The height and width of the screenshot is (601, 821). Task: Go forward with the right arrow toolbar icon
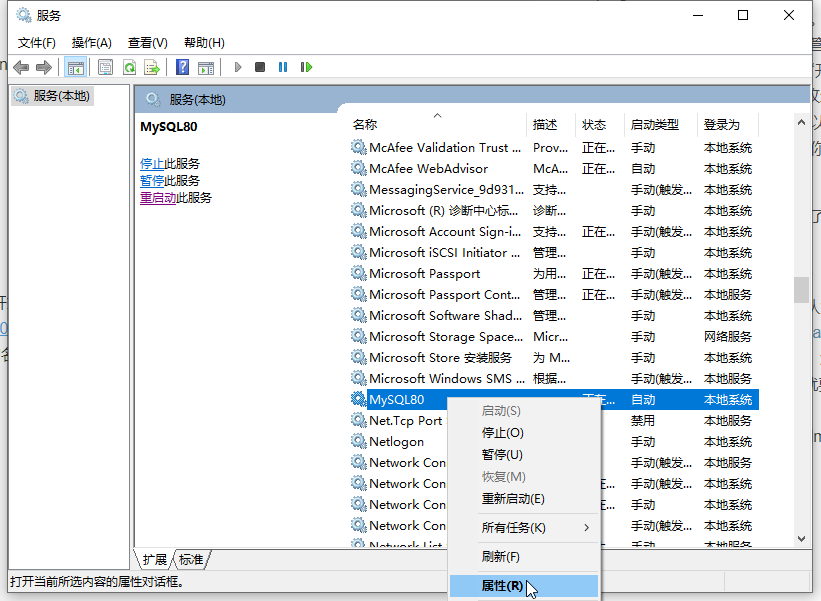click(x=44, y=67)
